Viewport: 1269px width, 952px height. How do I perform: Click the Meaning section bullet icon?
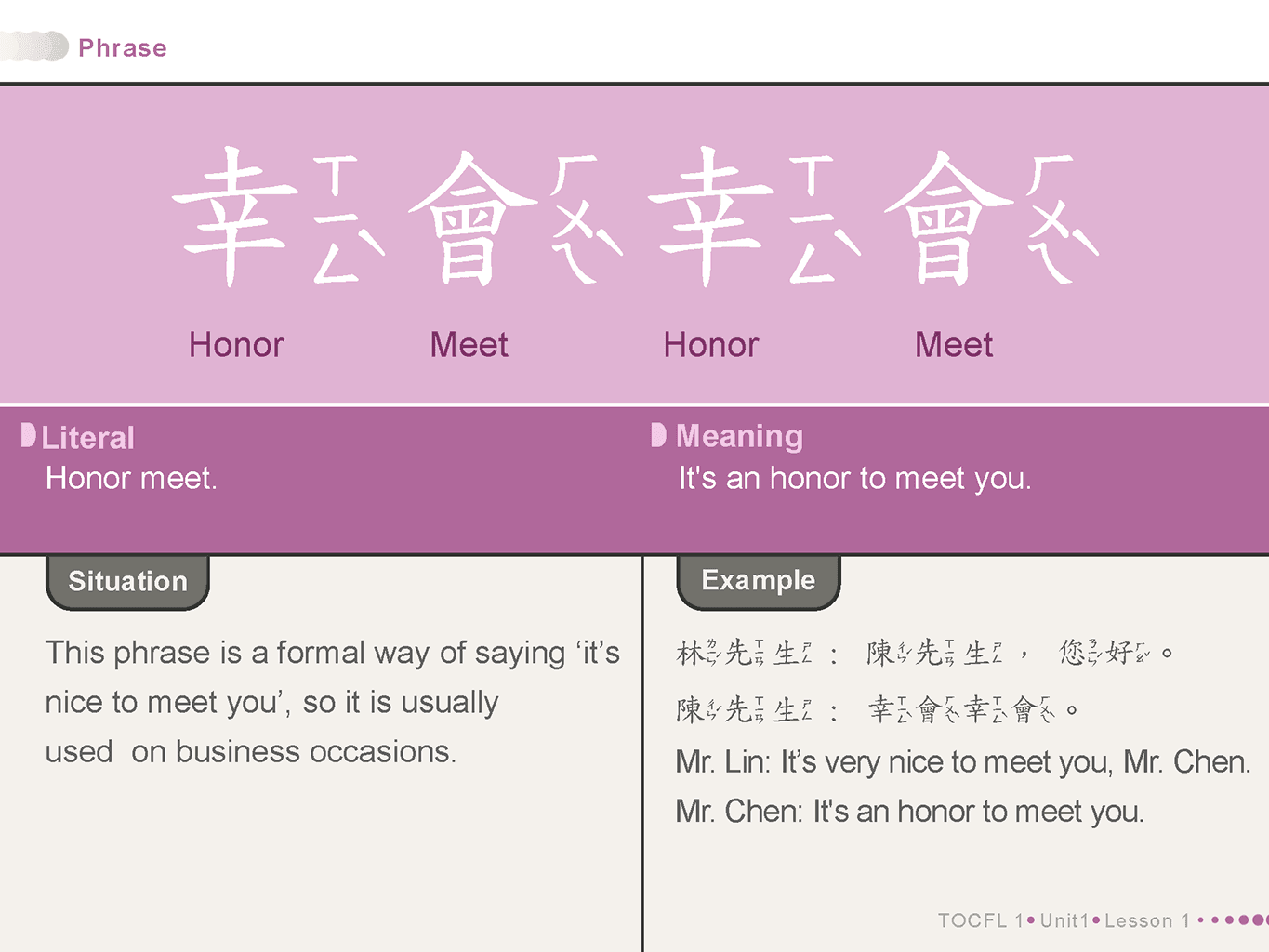click(658, 435)
